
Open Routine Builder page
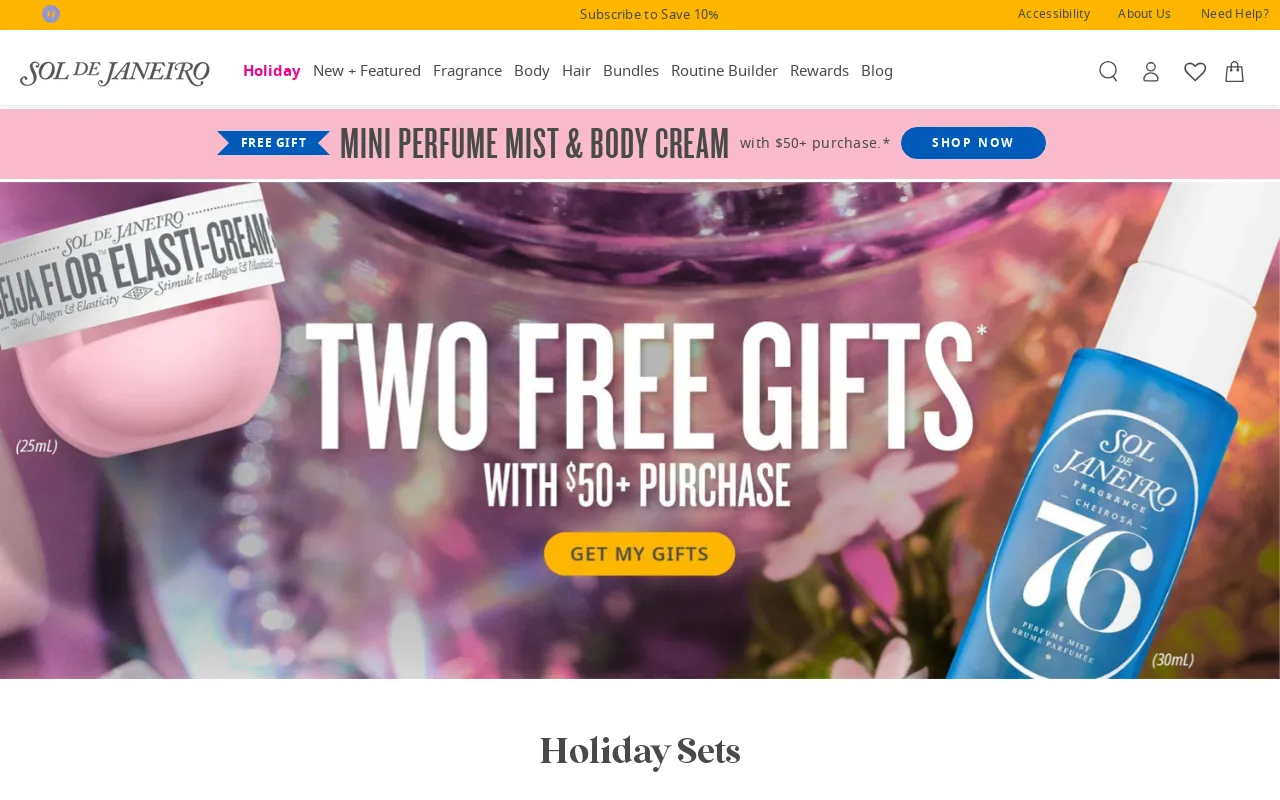click(724, 70)
